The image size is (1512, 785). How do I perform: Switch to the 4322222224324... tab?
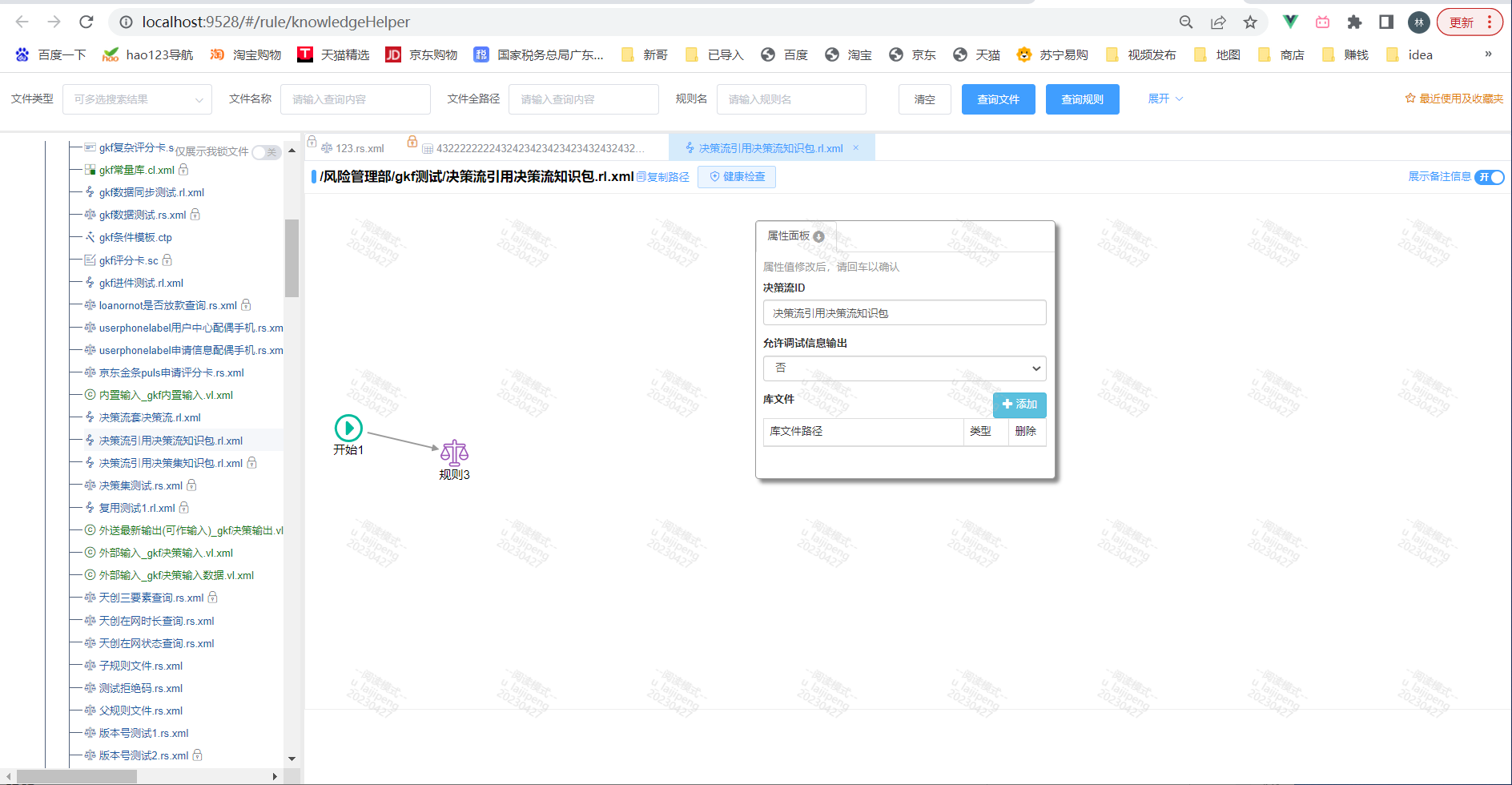[533, 148]
